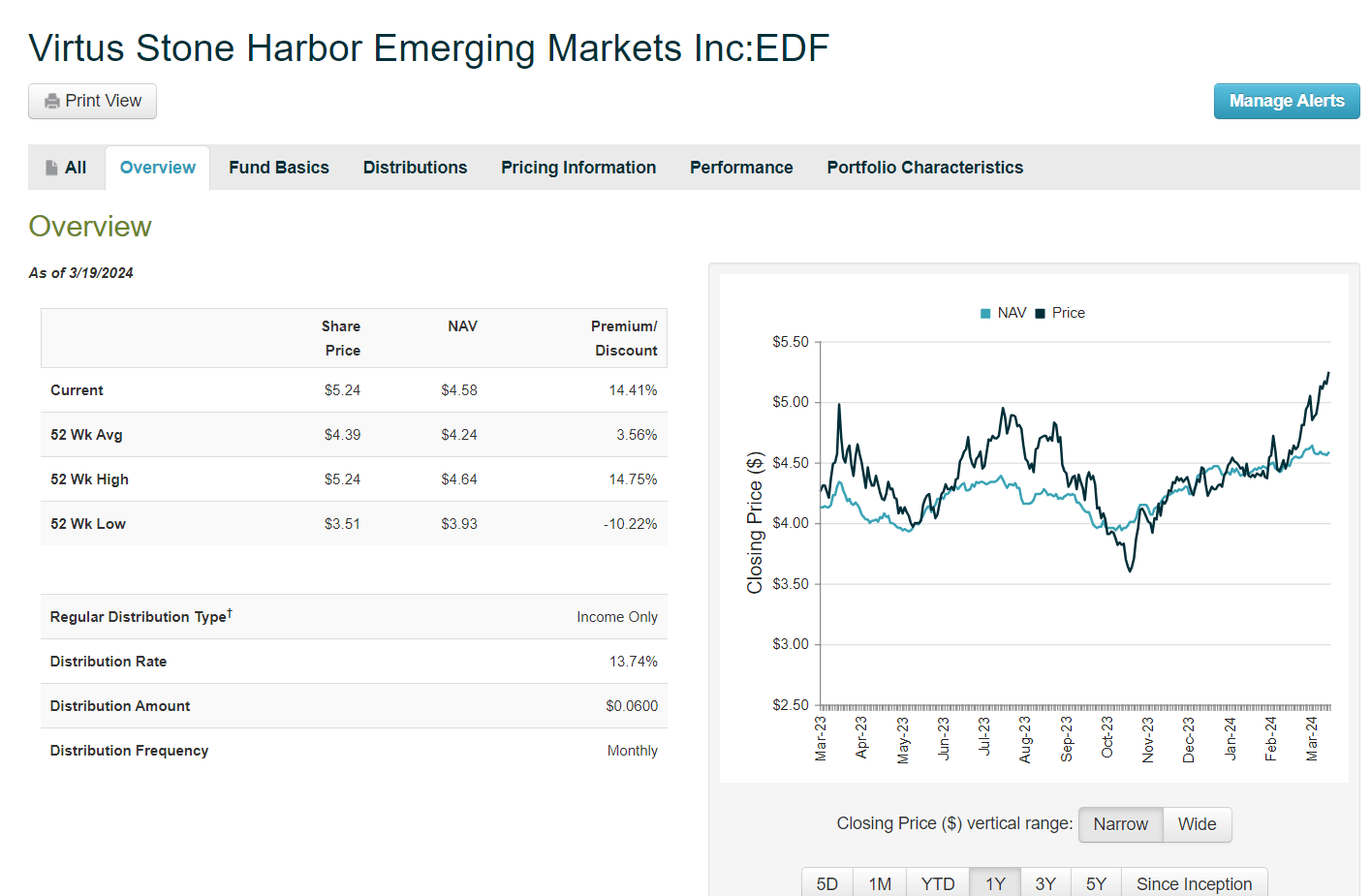The height and width of the screenshot is (896, 1371).
Task: Switch to the Fund Basics tab
Action: point(279,168)
